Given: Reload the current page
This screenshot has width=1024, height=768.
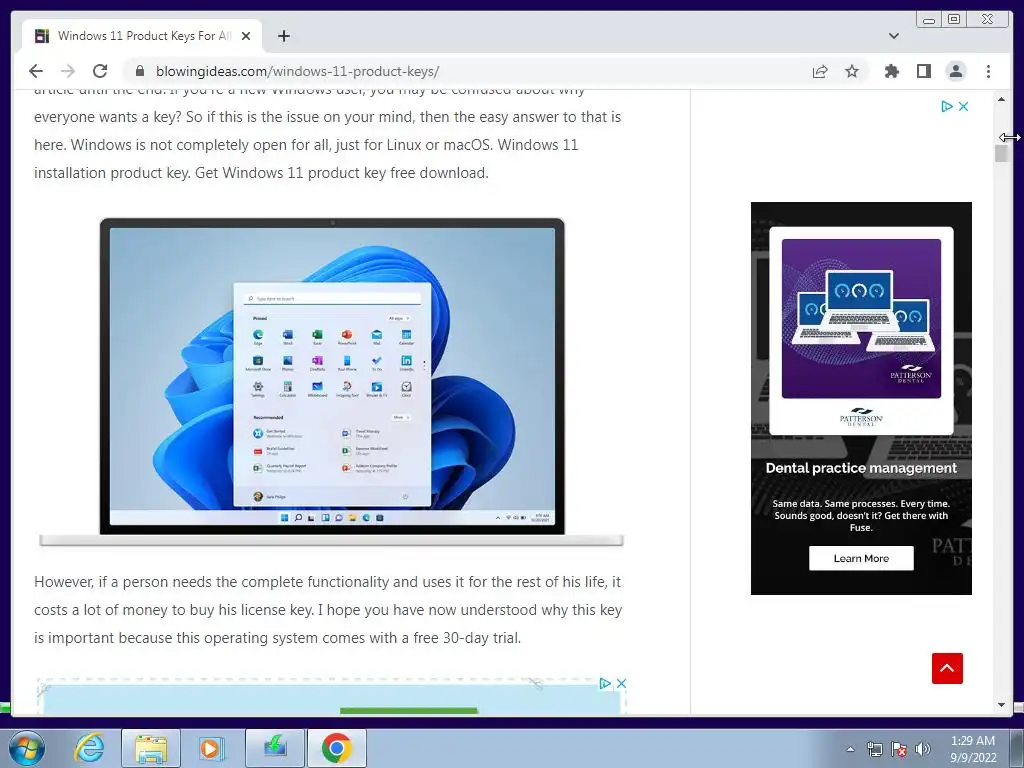Looking at the screenshot, I should (100, 71).
